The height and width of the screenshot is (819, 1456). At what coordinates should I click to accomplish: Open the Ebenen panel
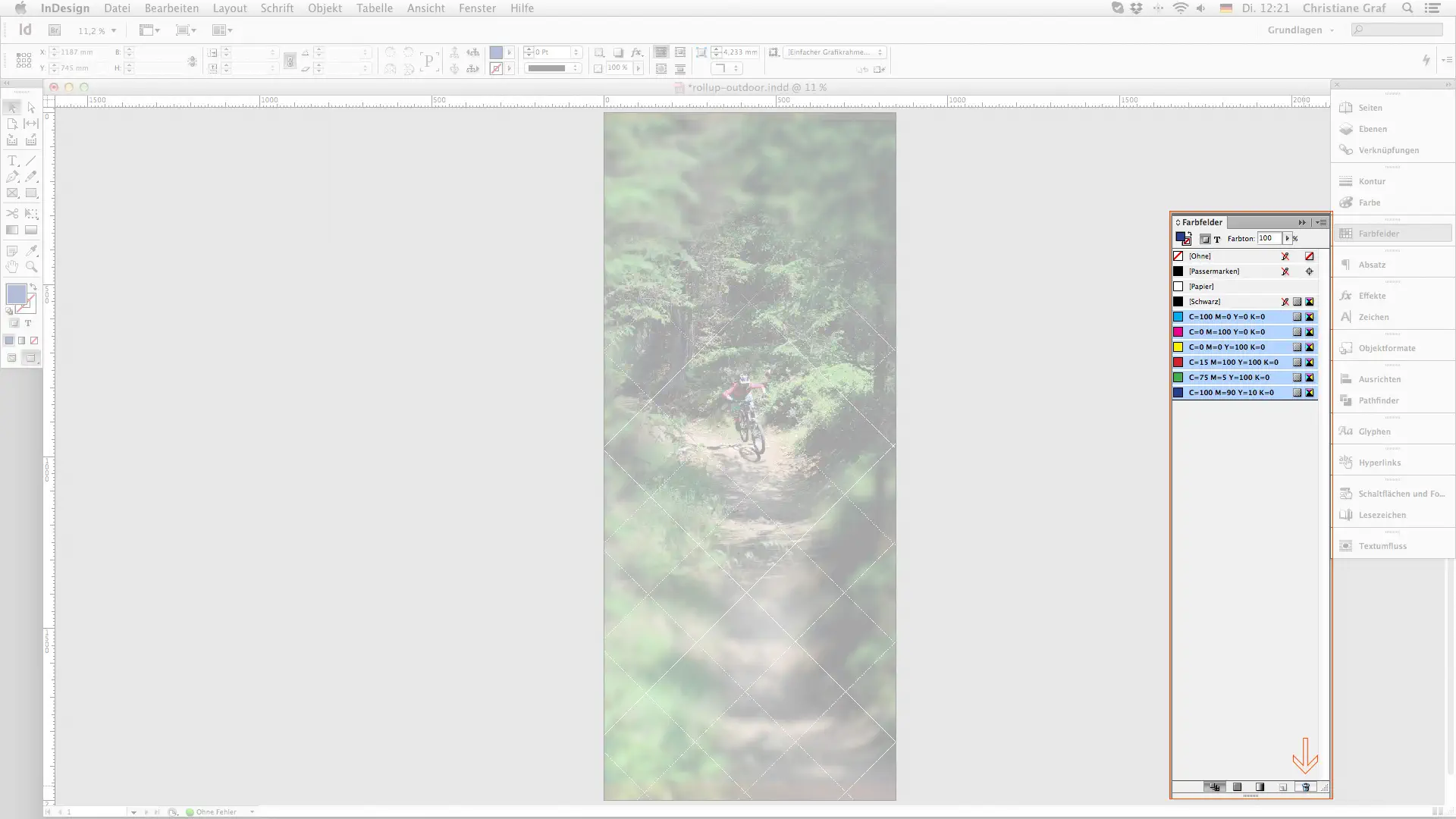coord(1372,129)
